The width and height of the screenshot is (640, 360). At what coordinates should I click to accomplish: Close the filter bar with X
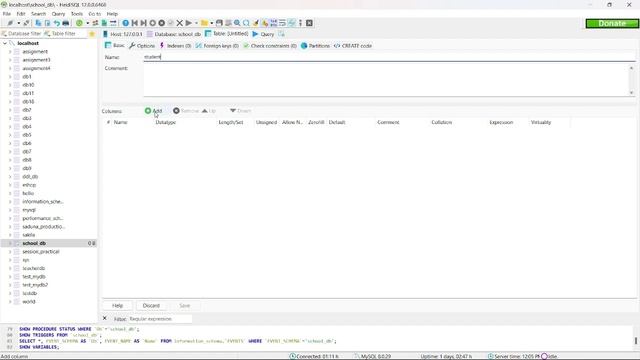pyautogui.click(x=105, y=318)
